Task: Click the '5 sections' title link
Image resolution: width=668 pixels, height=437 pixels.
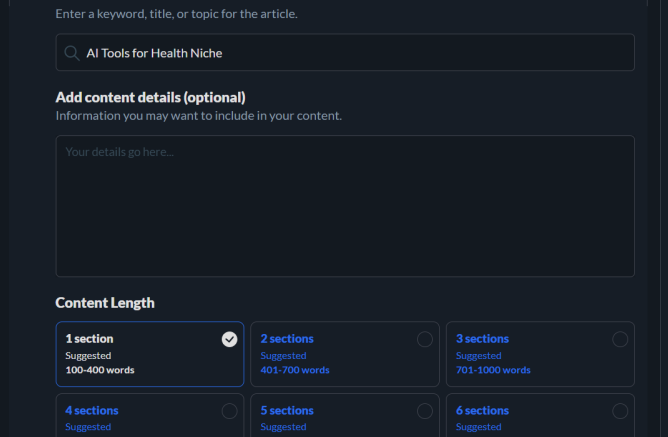Action: [287, 411]
